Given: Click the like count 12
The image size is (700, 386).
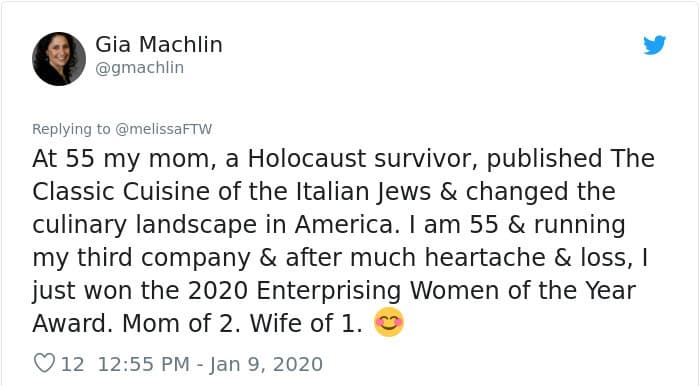Looking at the screenshot, I should (x=72, y=364).
